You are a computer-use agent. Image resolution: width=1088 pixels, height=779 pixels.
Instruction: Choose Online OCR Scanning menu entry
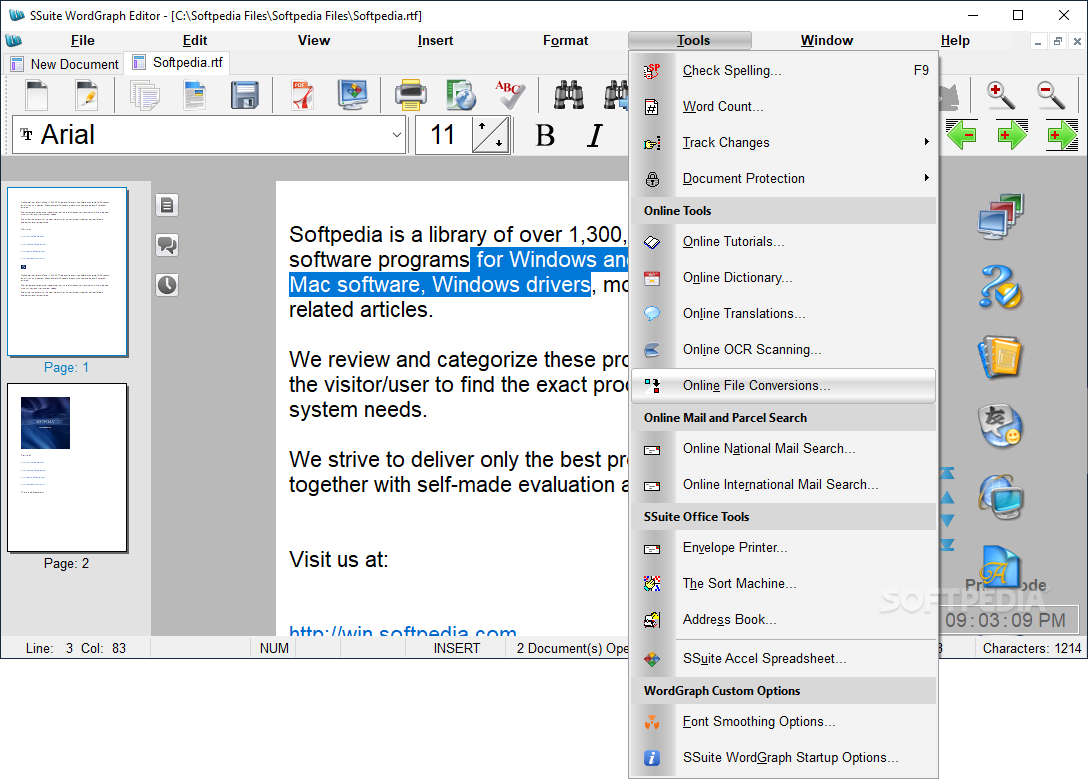pyautogui.click(x=783, y=350)
